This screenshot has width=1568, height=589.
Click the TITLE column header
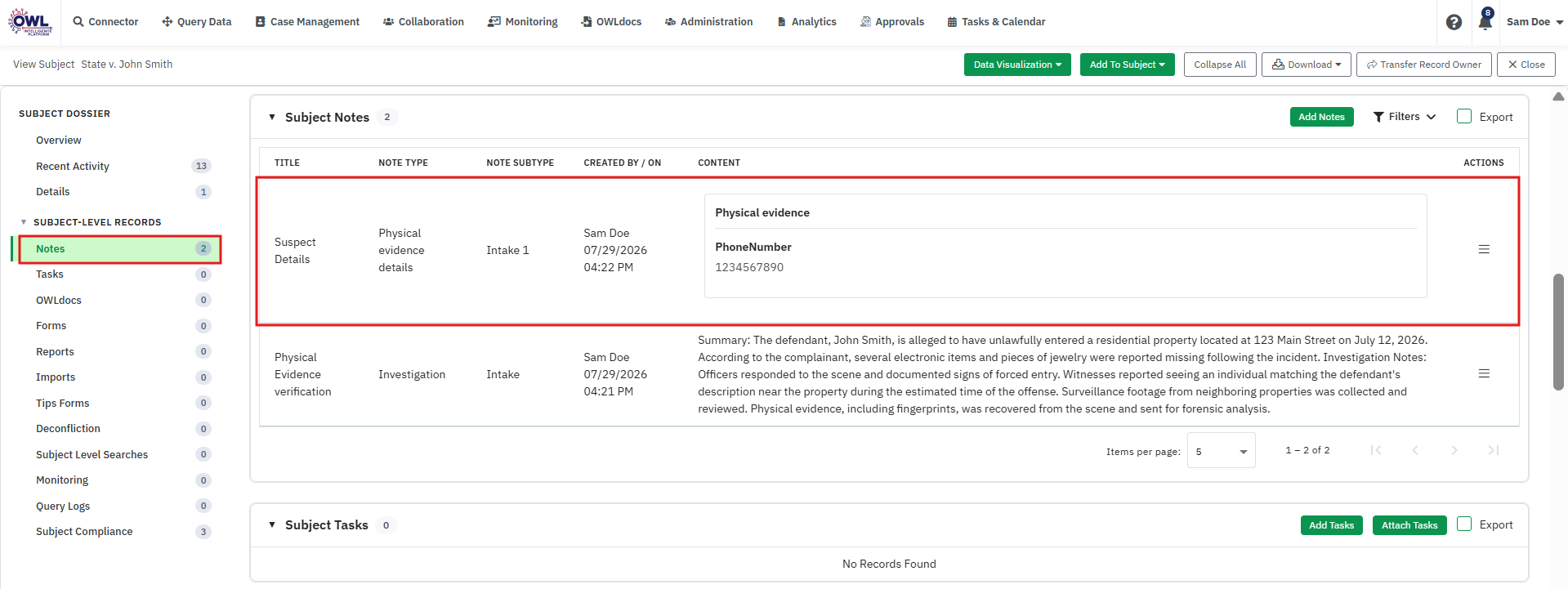pyautogui.click(x=287, y=163)
